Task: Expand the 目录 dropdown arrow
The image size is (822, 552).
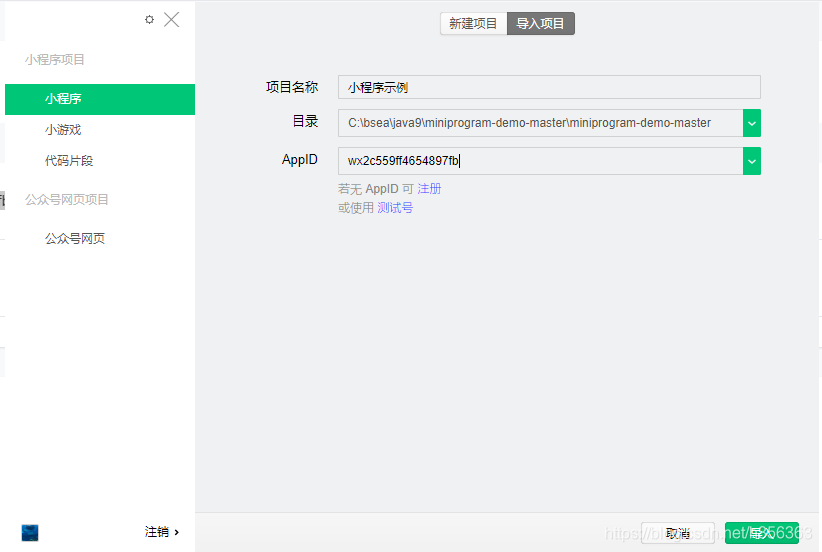Action: coord(752,123)
